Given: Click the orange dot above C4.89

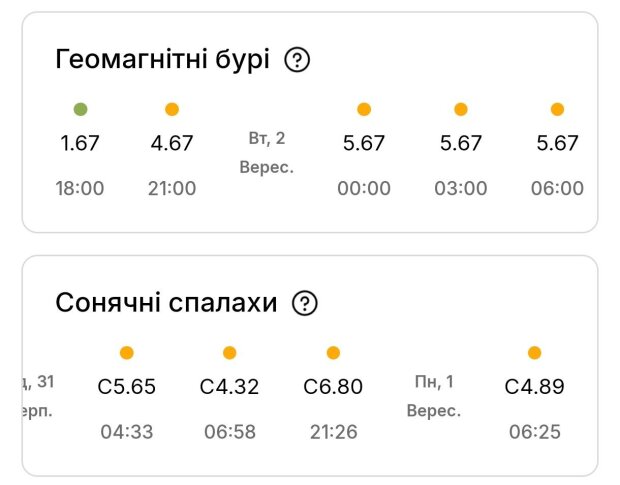Looking at the screenshot, I should click(534, 353).
